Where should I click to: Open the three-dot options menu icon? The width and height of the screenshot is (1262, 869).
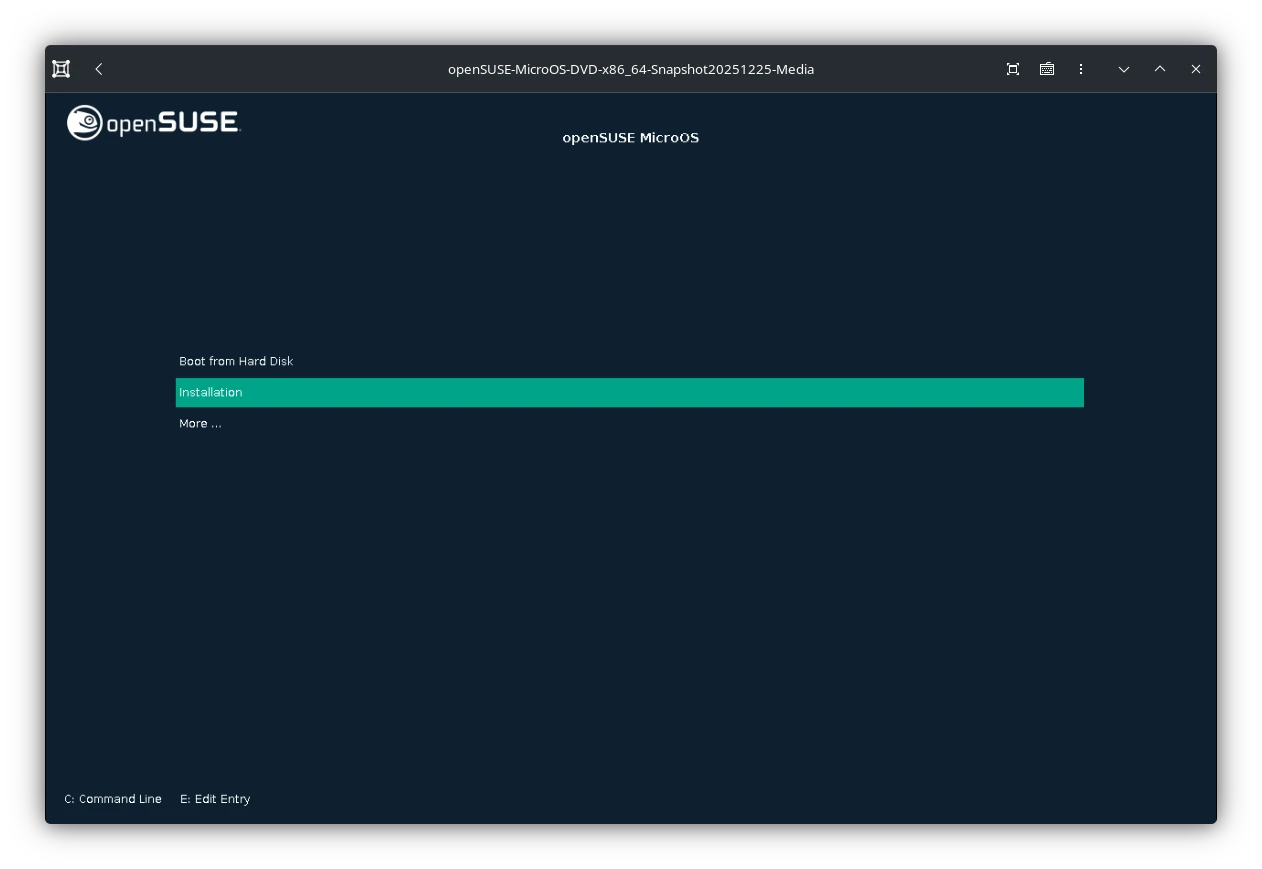coord(1081,69)
